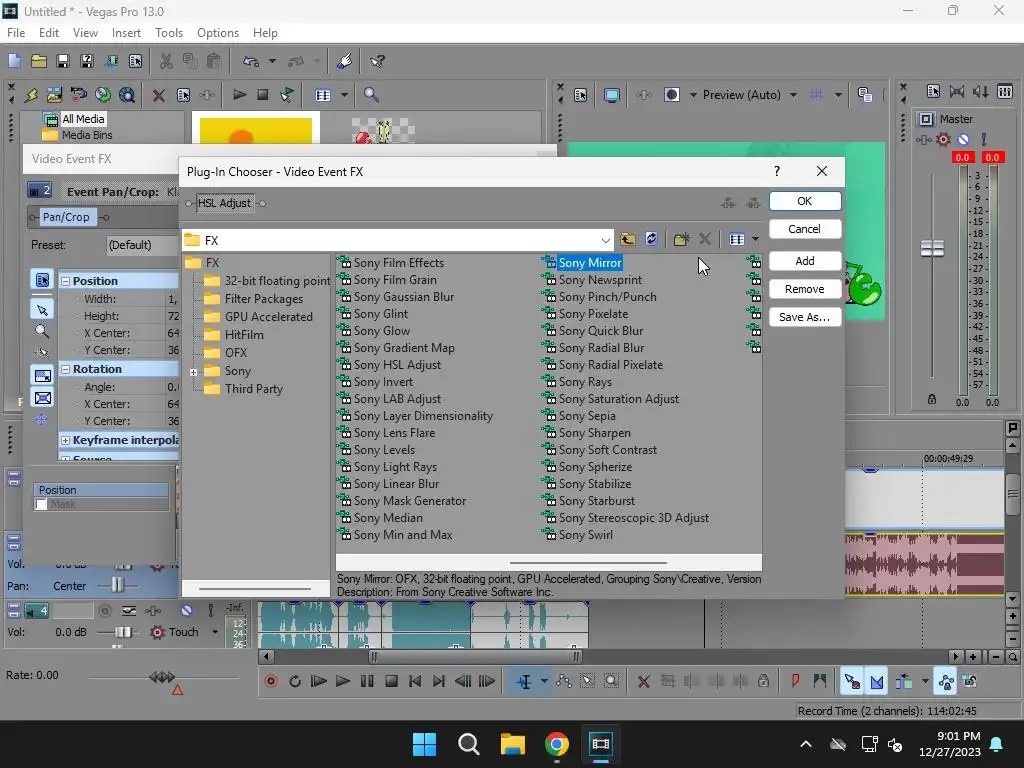Toggle the Mask checkbox in Pan/Crop
Screen dimensions: 1024x768
[41, 504]
